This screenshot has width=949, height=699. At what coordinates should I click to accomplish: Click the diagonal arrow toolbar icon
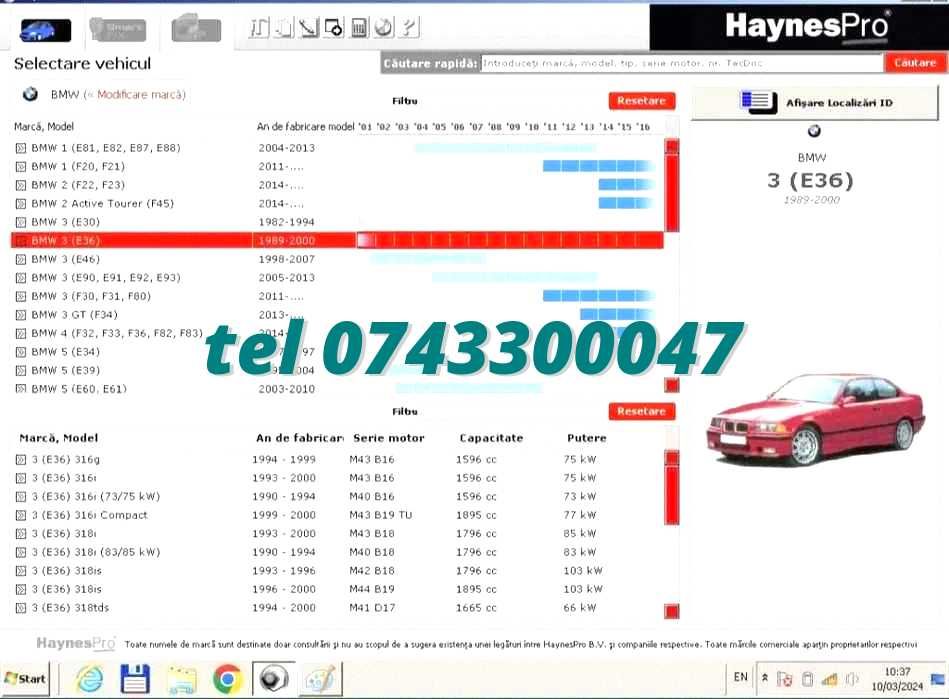tap(309, 28)
